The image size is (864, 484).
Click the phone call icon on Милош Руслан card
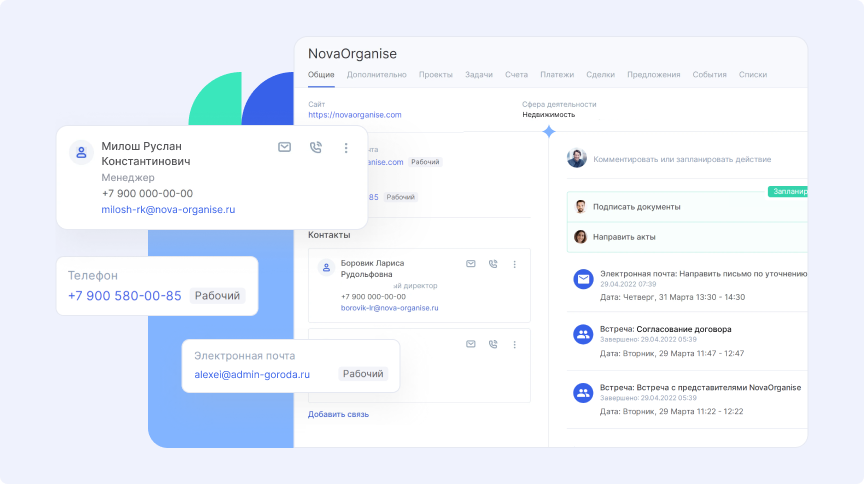(x=316, y=147)
